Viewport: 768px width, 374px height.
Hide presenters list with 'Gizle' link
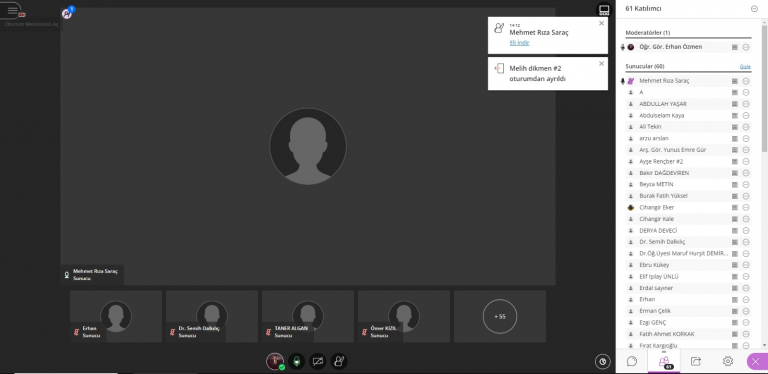[x=745, y=66]
